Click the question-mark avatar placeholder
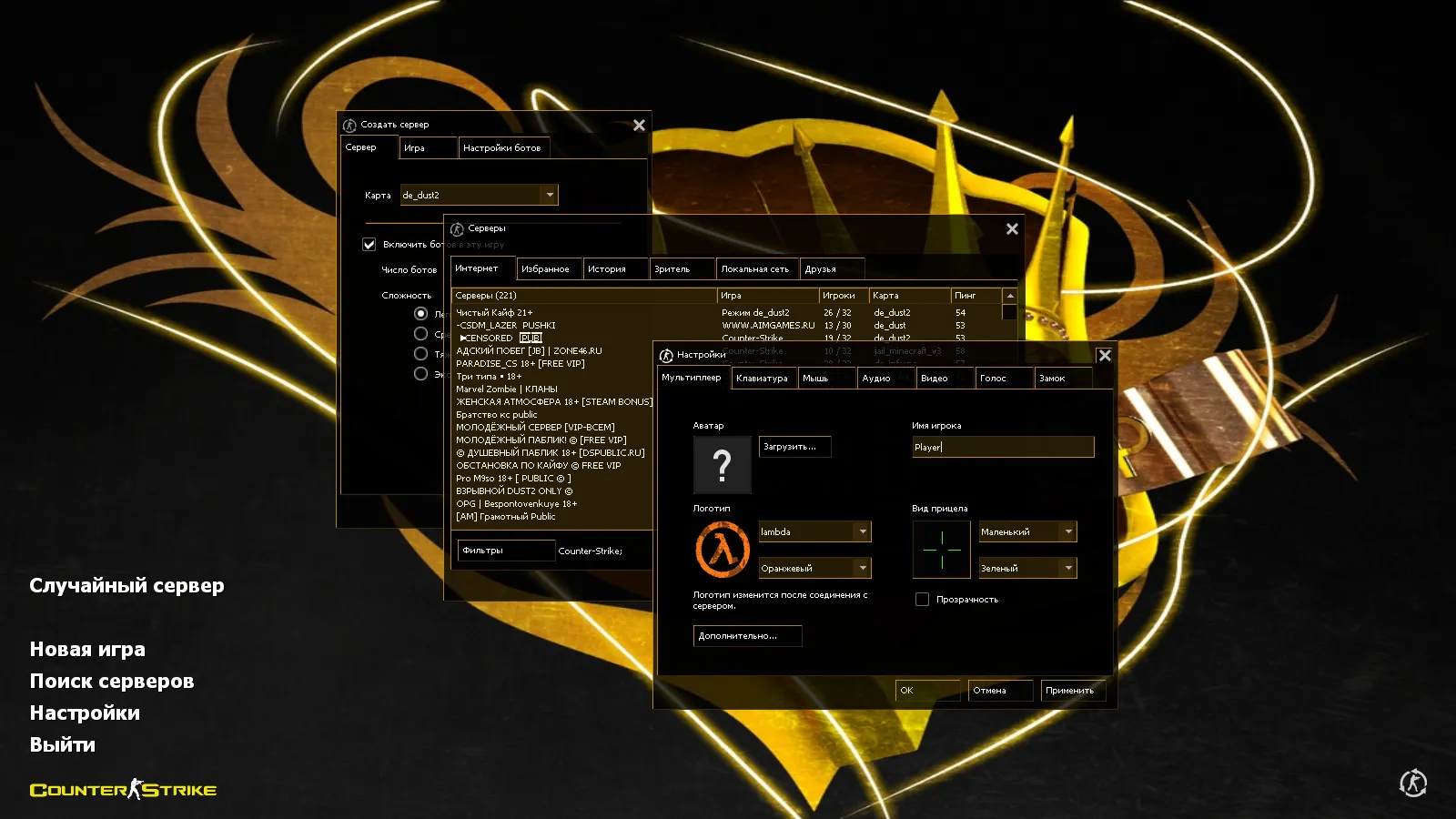This screenshot has width=1456, height=819. [x=722, y=464]
